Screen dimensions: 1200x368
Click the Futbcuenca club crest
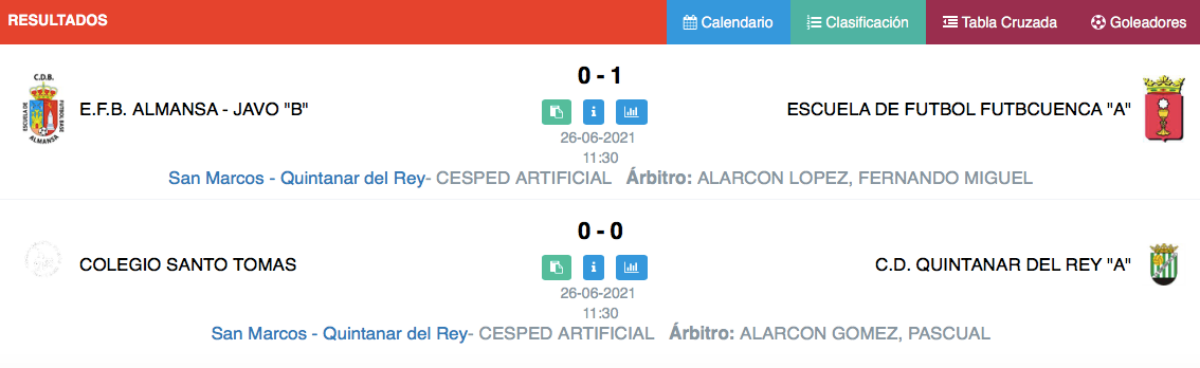[1164, 109]
